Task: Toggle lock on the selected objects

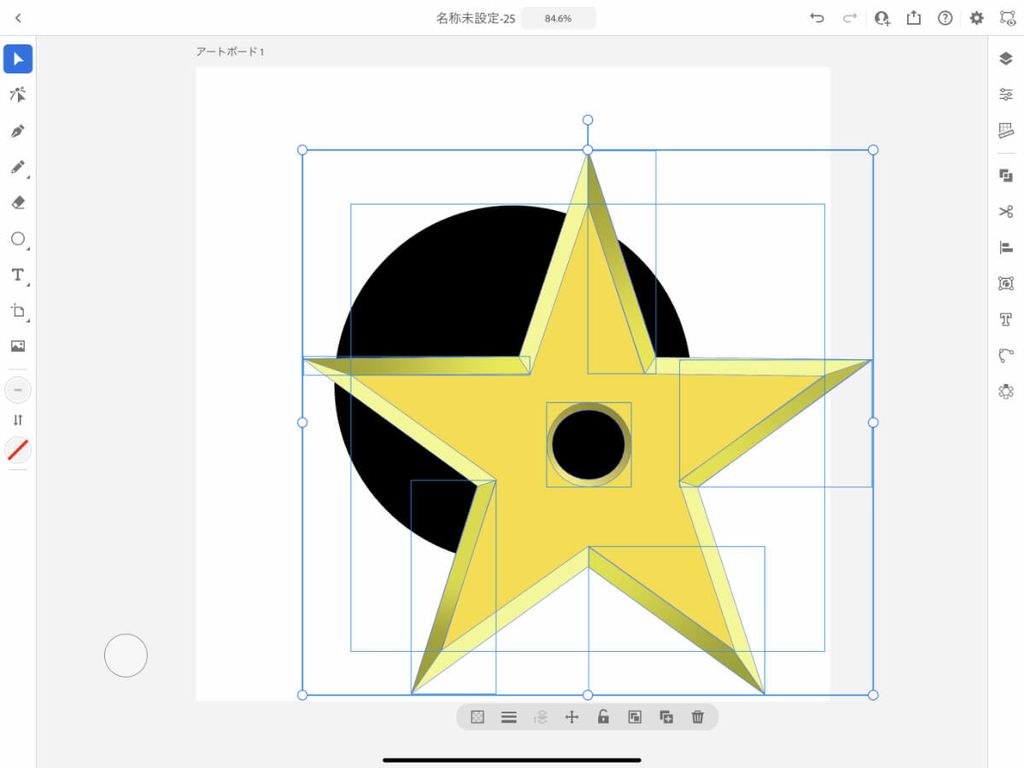Action: (x=603, y=717)
